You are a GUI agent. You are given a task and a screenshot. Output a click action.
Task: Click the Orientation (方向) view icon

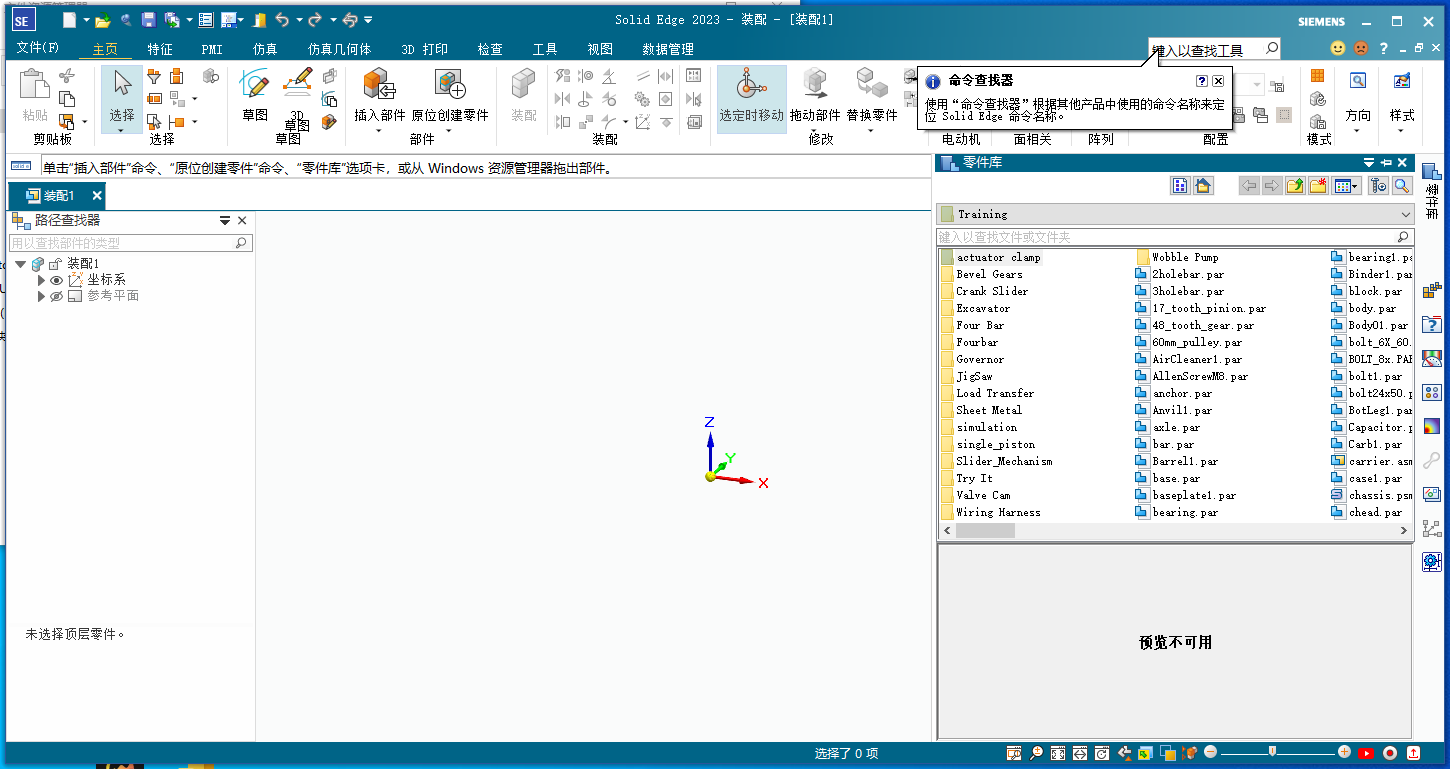(x=1358, y=82)
